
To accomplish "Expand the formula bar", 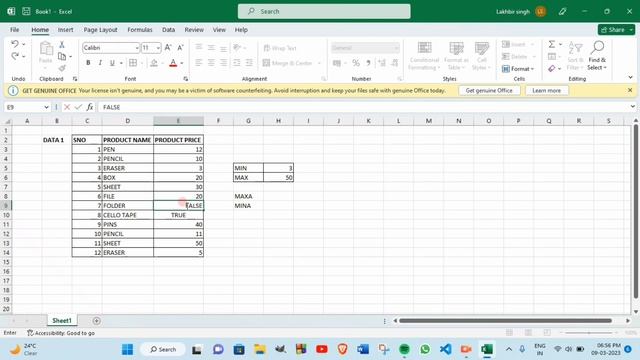I will point(632,107).
